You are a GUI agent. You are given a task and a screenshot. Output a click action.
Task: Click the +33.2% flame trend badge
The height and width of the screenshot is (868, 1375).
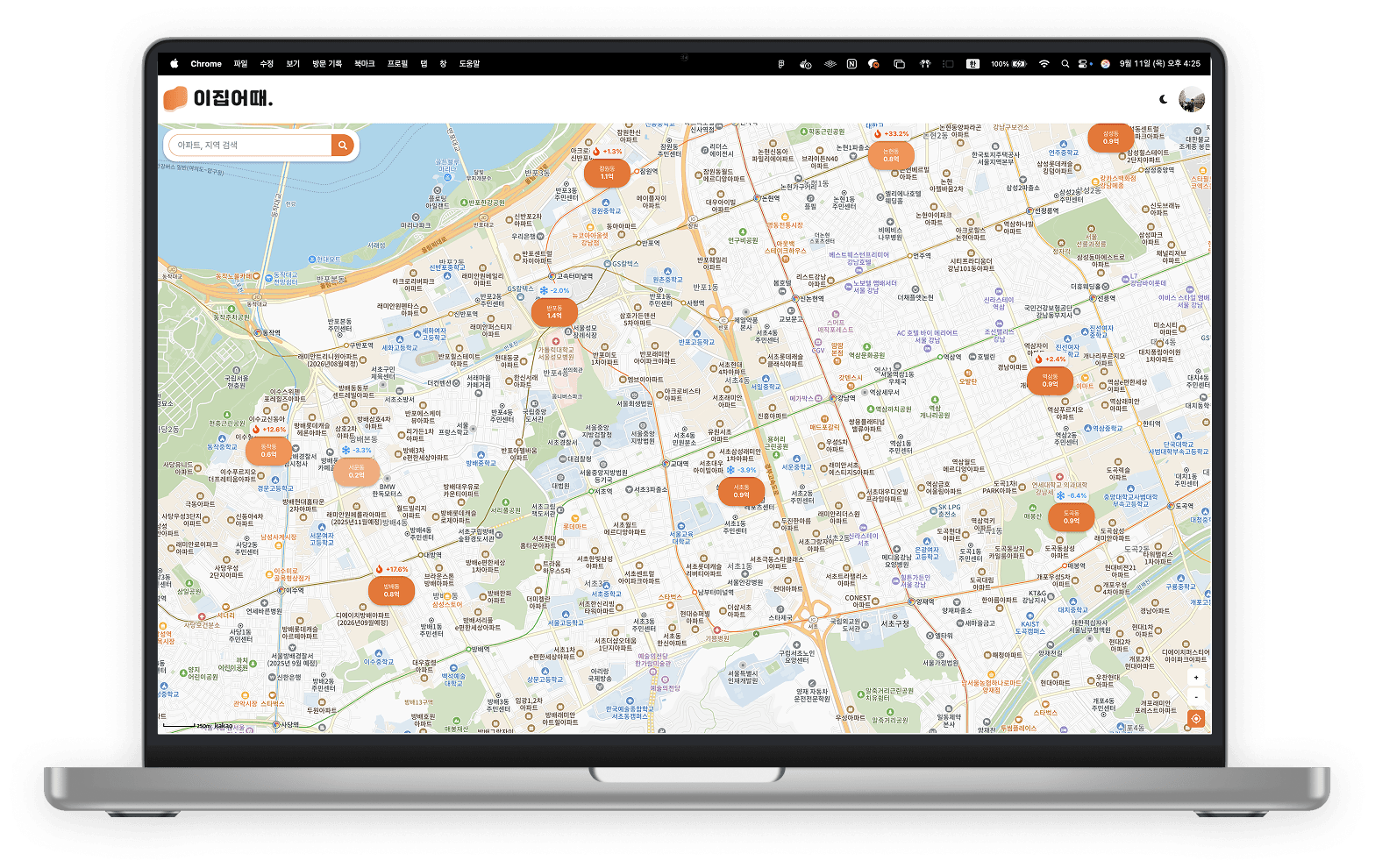tap(891, 134)
